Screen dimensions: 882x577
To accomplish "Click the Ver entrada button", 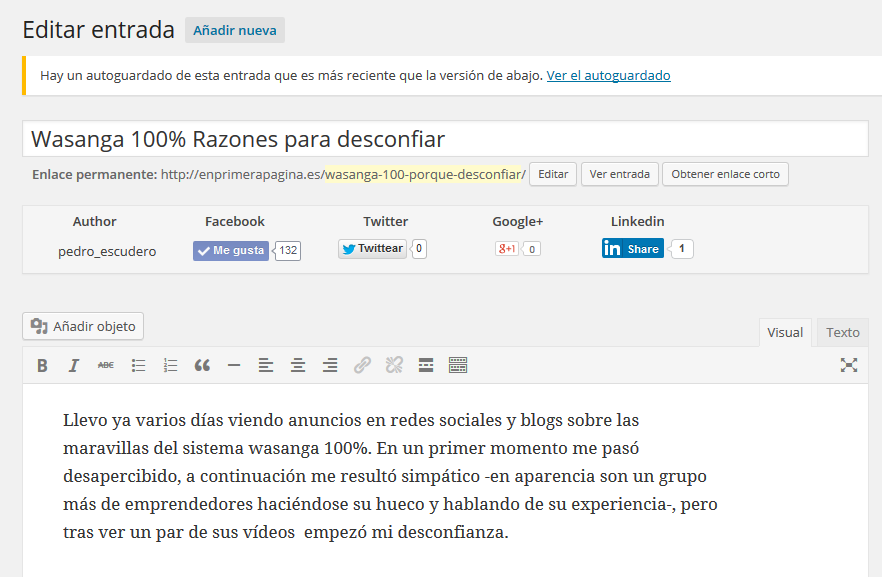I will click(619, 174).
